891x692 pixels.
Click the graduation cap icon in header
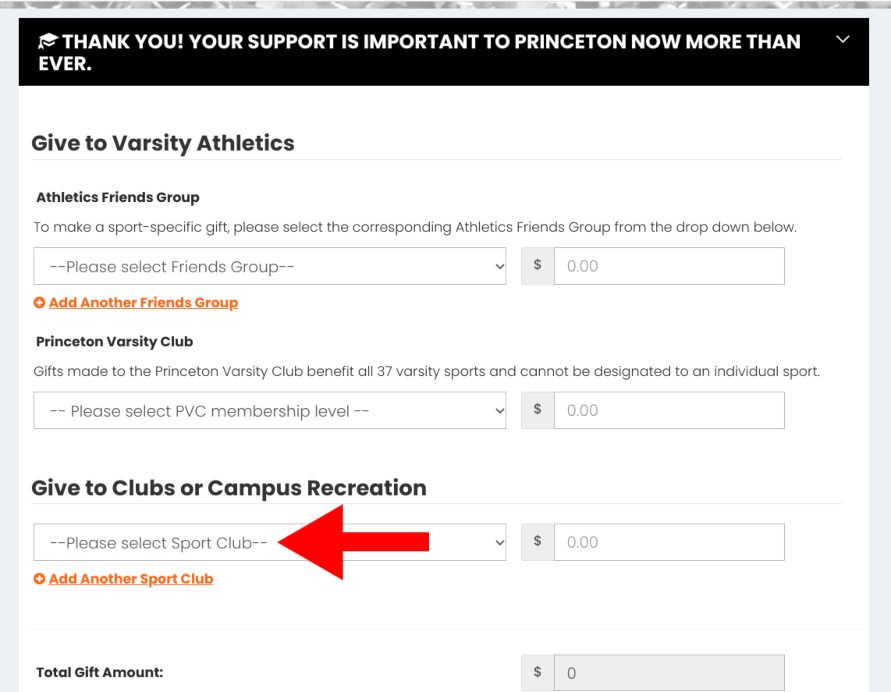tap(48, 41)
